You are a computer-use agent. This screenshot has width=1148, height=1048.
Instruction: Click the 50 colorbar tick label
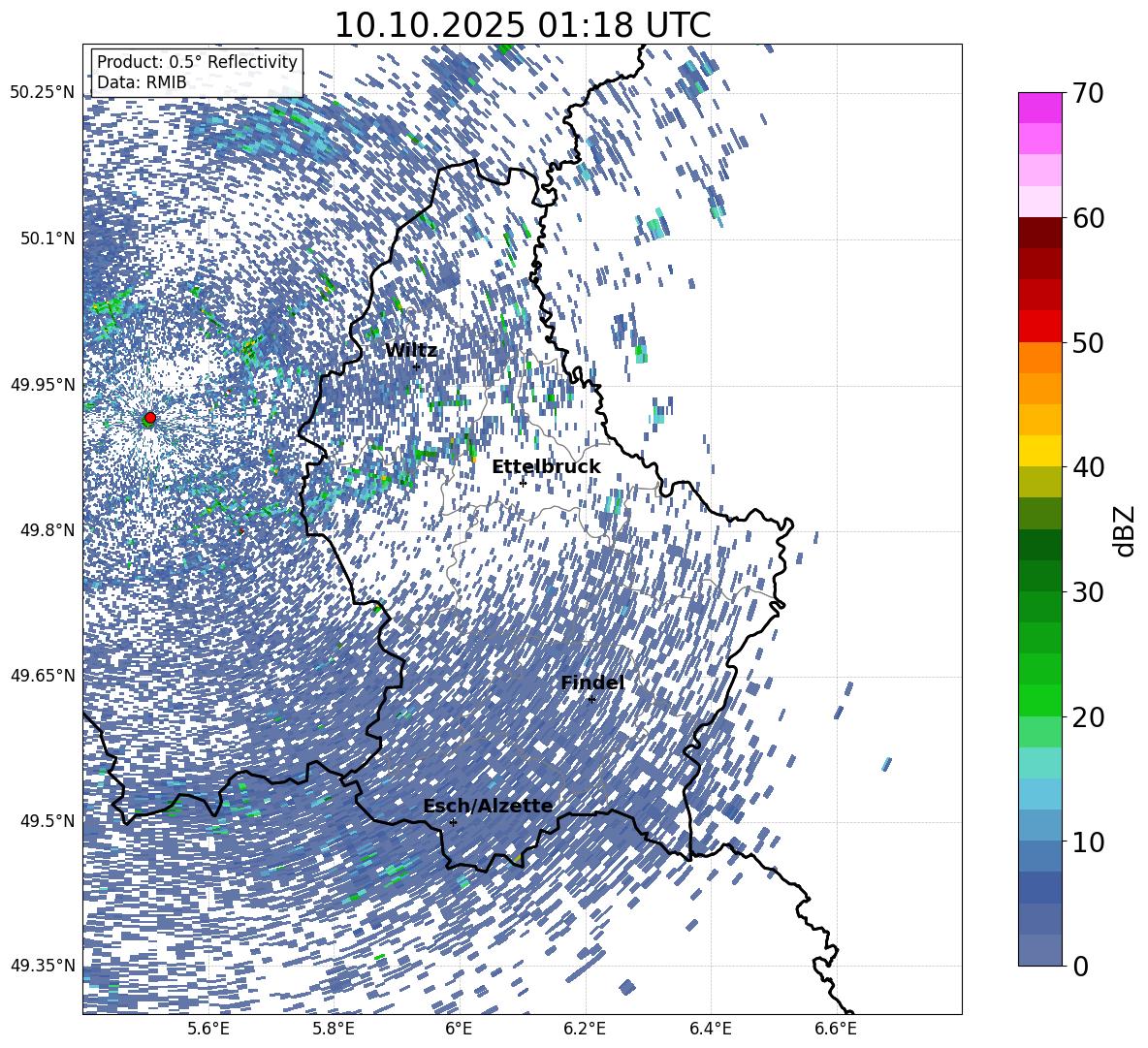tap(1089, 343)
